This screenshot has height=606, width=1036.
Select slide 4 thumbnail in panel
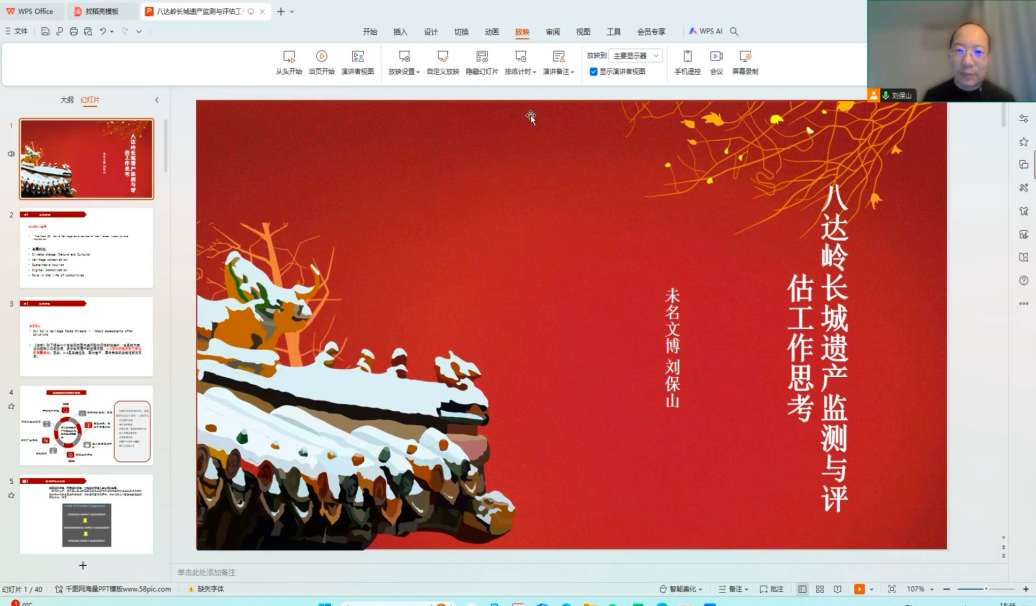coord(86,425)
